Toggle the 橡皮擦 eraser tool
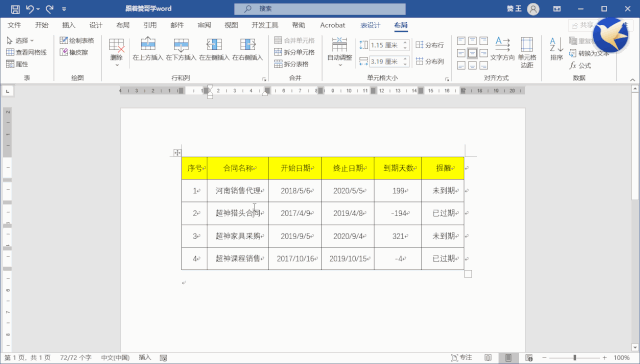The height and width of the screenshot is (364, 640). coord(74,52)
